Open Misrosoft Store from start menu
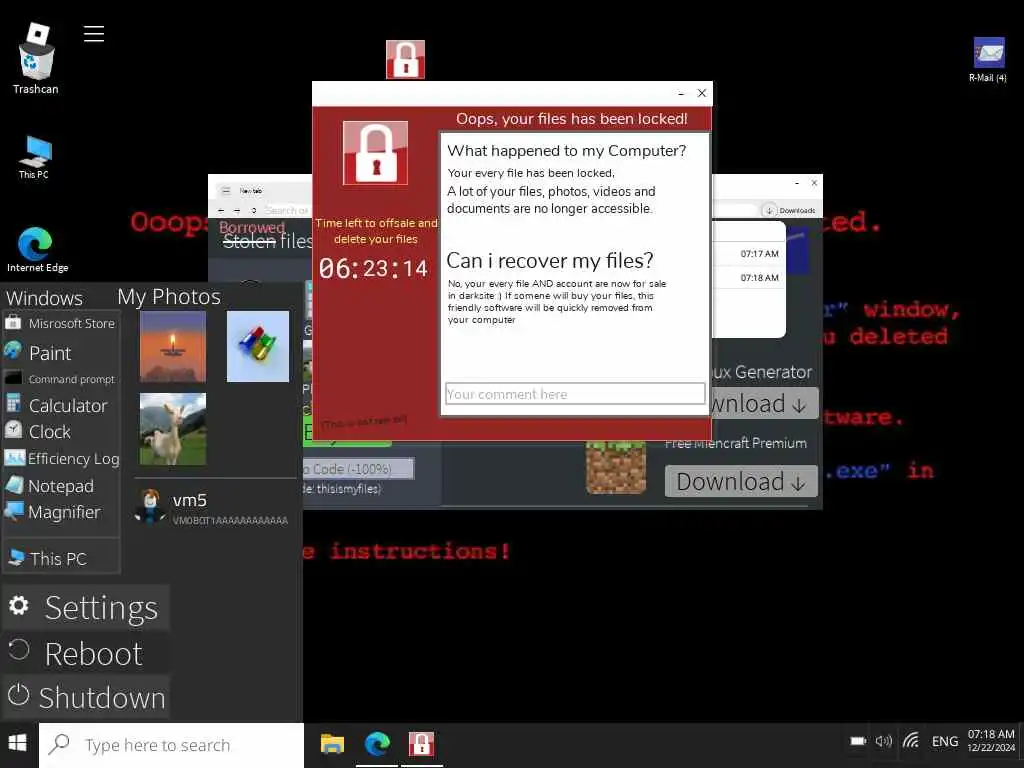This screenshot has width=1024, height=768. coord(60,323)
